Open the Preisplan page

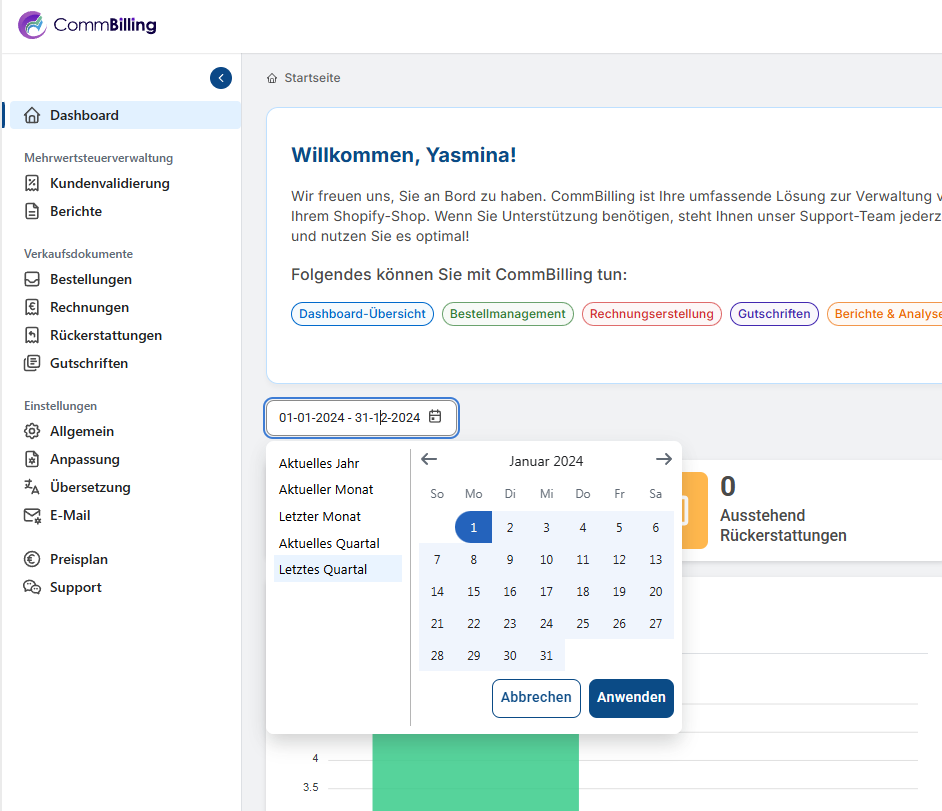point(78,559)
